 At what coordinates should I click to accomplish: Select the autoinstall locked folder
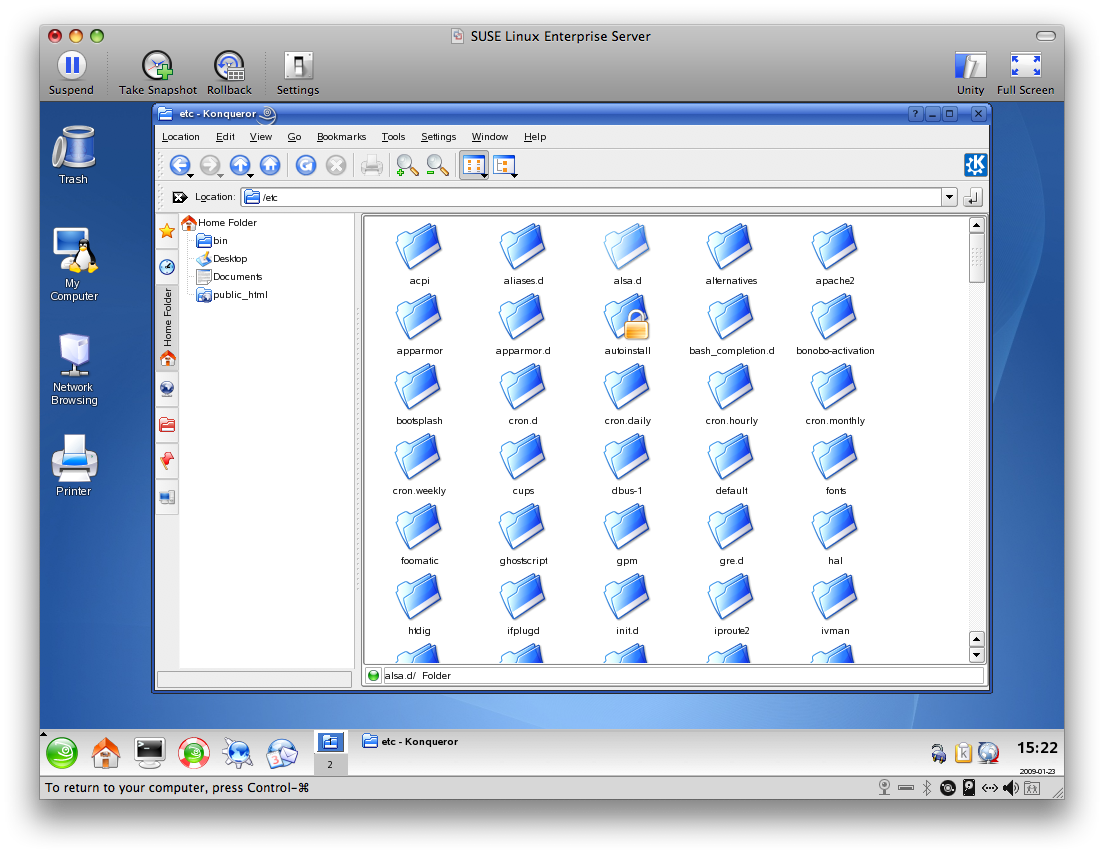[627, 325]
